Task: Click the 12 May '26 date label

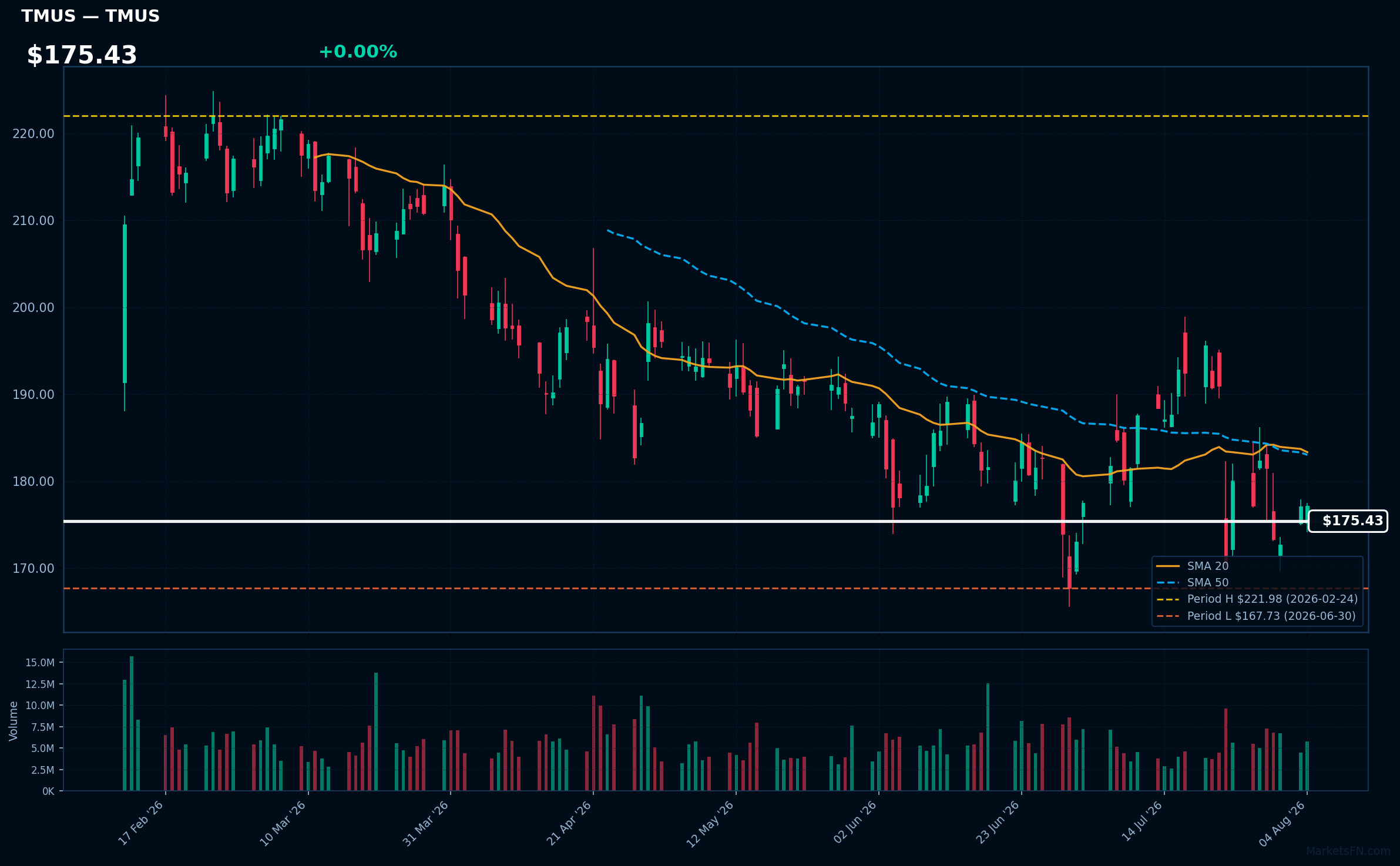Action: click(x=711, y=824)
